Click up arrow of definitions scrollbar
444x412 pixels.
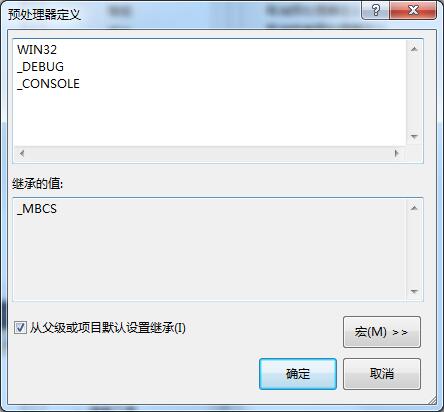[414, 49]
